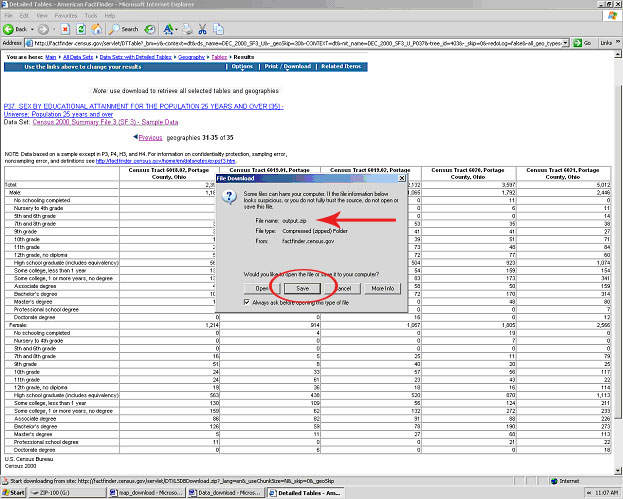
Task: Expand the Links toolbar chevron
Action: coord(618,43)
